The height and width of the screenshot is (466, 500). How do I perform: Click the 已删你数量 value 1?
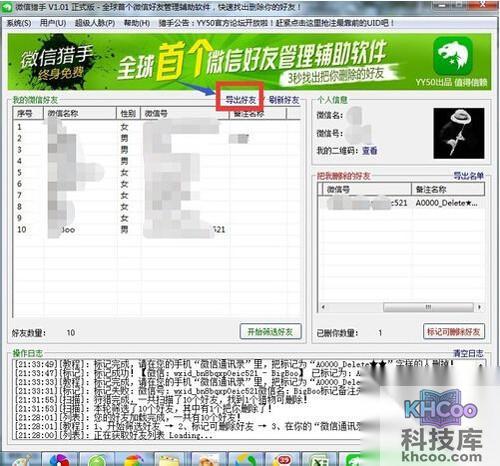point(380,332)
